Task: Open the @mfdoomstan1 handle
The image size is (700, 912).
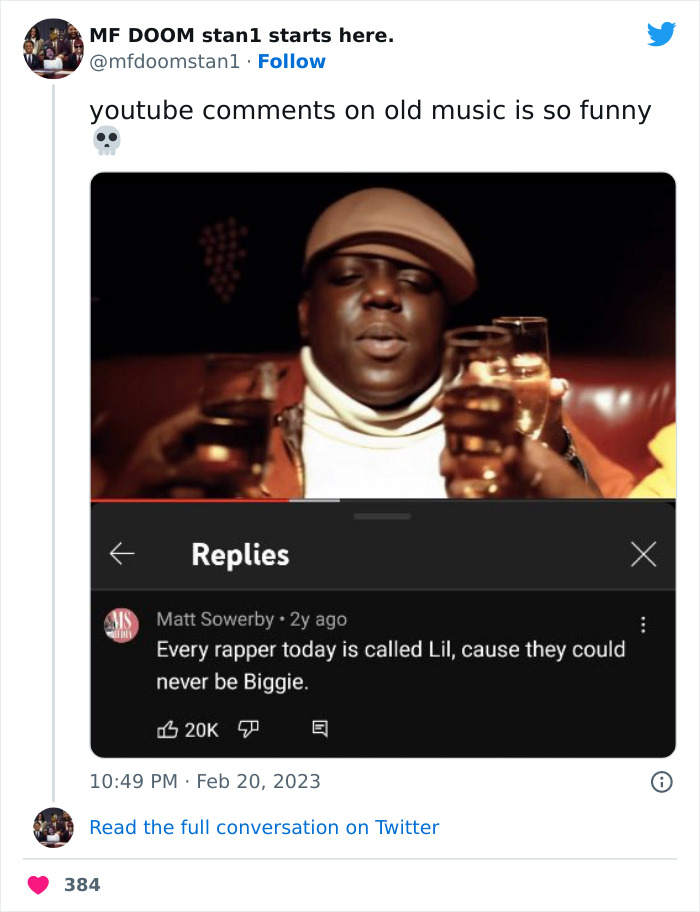Action: (165, 61)
